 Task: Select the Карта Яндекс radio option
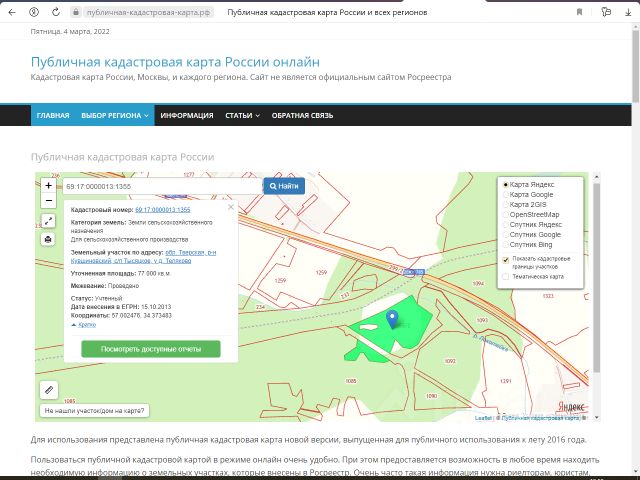(506, 185)
